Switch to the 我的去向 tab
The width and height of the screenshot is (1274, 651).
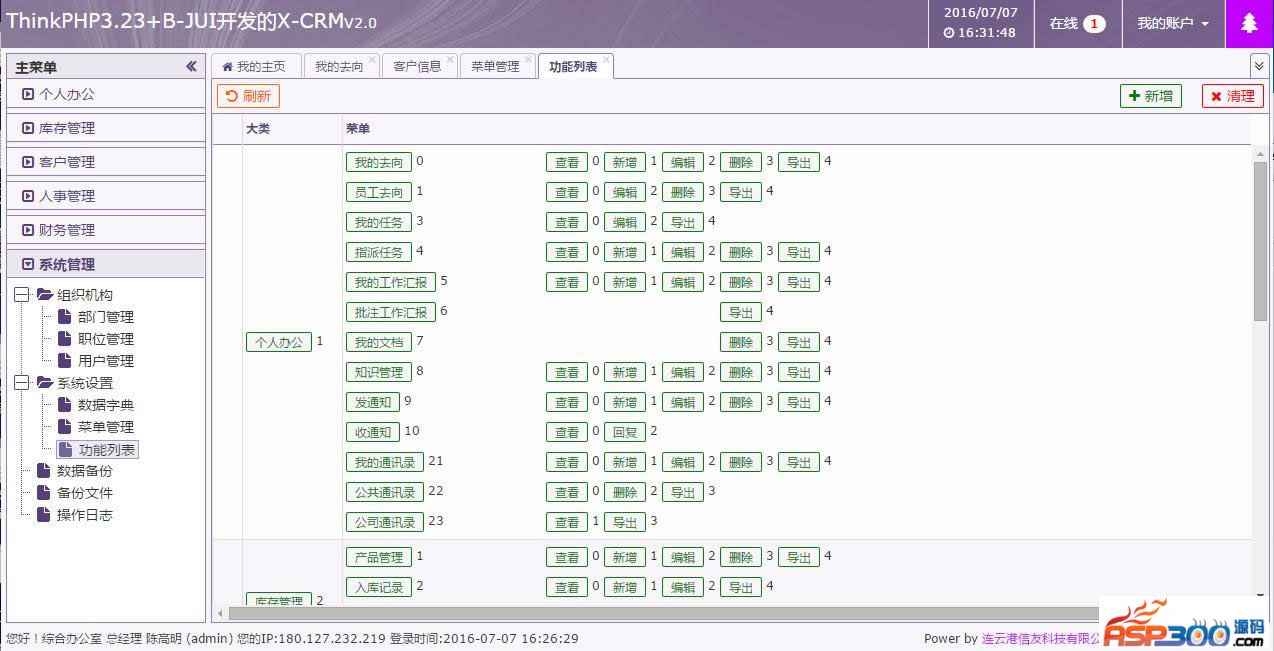pos(338,67)
